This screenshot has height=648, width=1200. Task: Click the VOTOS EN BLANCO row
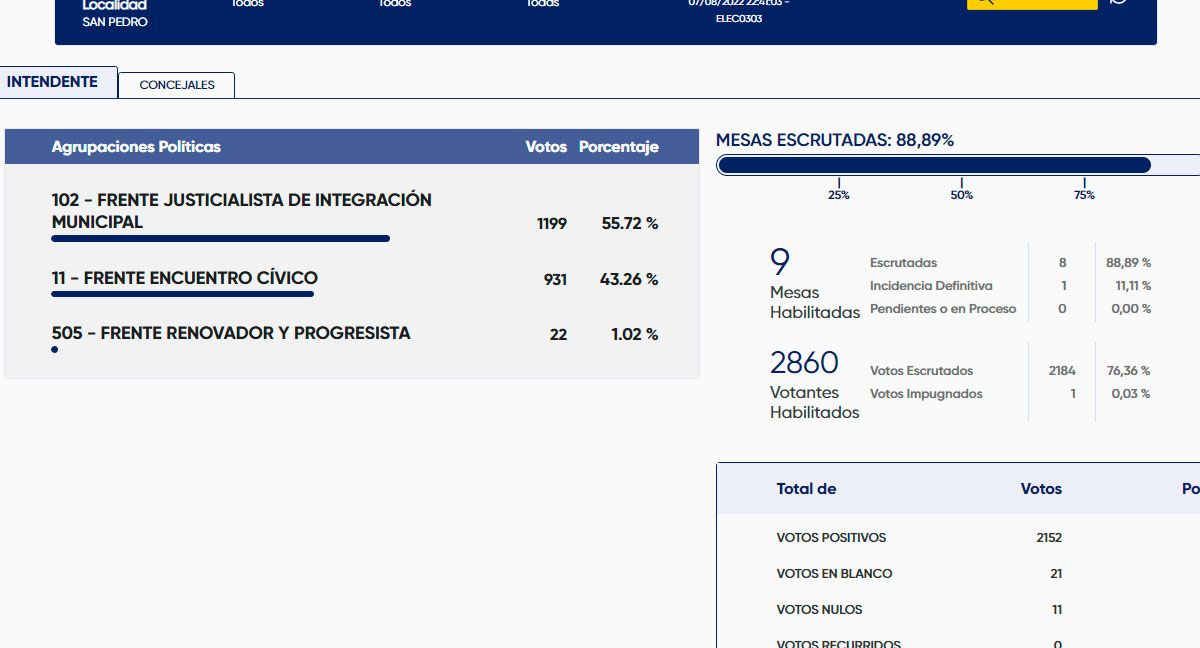pos(834,574)
